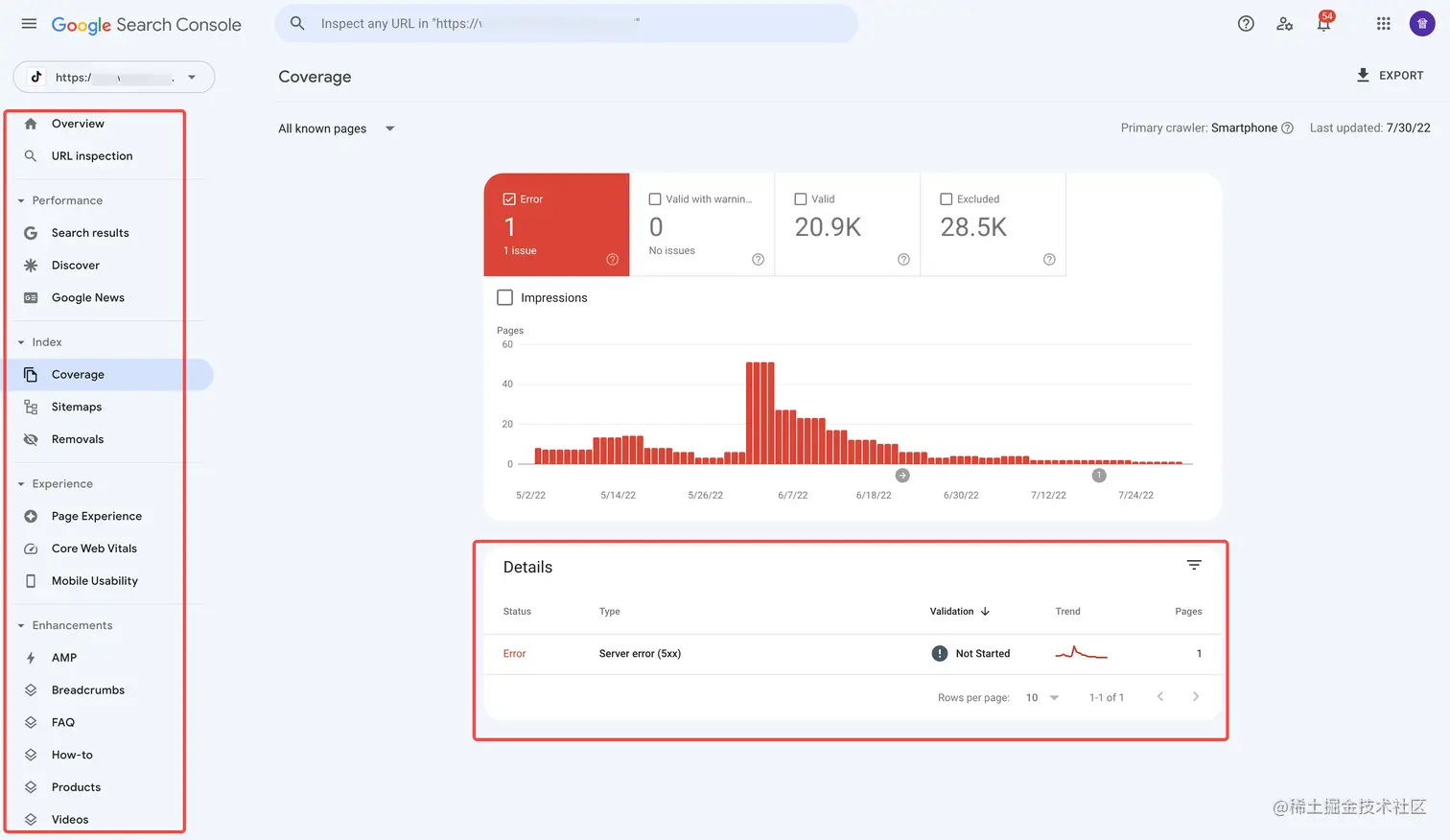Click the AMP lightning bolt icon
1450x840 pixels.
coord(31,658)
